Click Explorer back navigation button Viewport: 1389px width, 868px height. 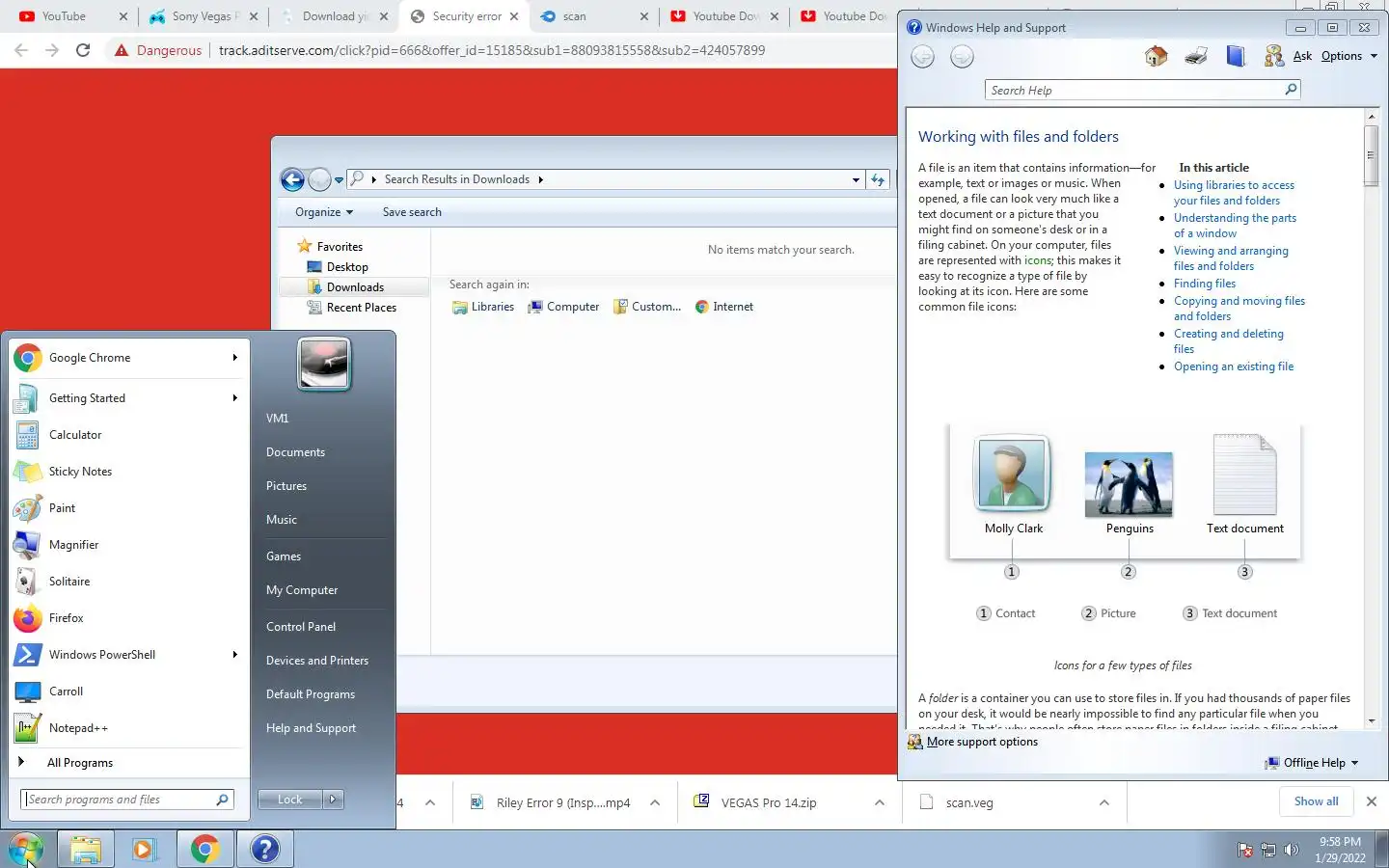(x=293, y=179)
